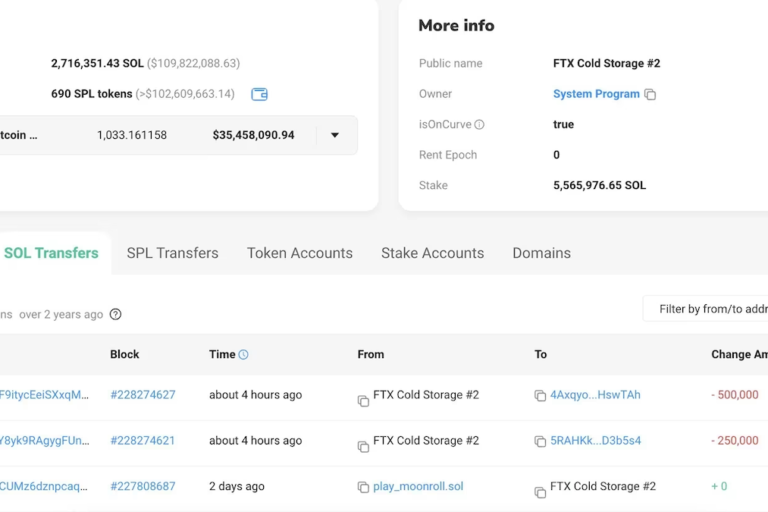Viewport: 768px width, 512px height.
Task: Focus the Filter by from/to address field
Action: coord(705,309)
